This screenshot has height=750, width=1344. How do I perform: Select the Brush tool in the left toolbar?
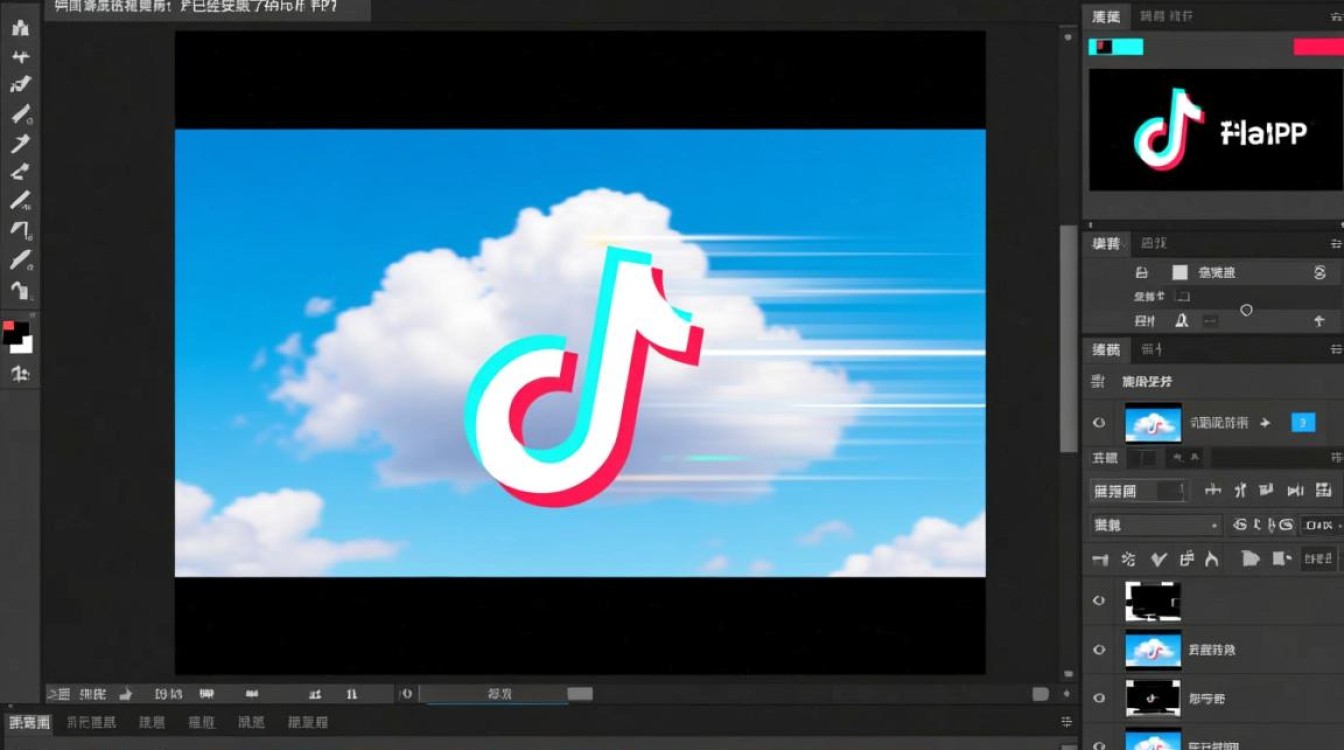pos(17,115)
